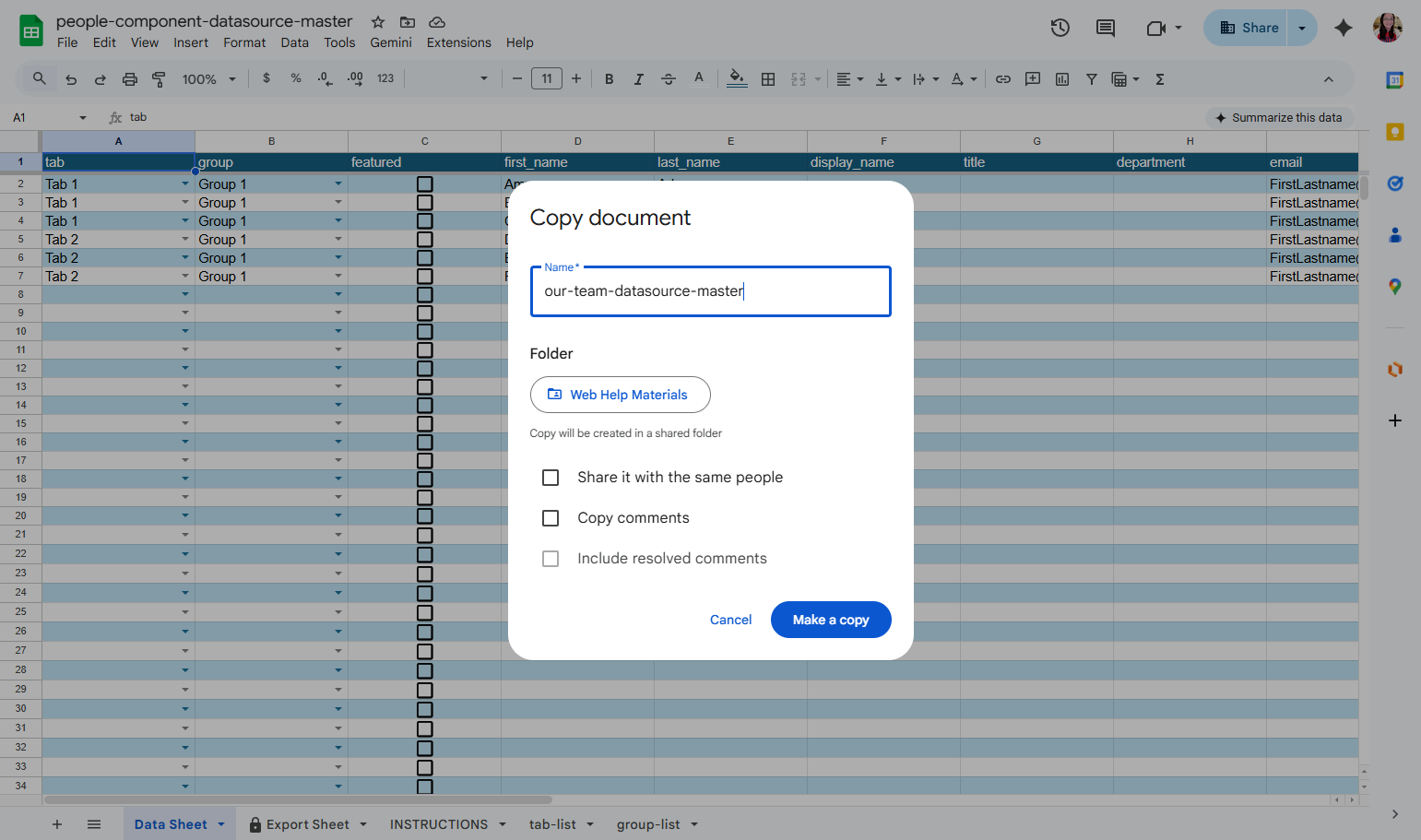Screen dimensions: 1421x840
Task: Click the Gemini sparkle icon
Action: point(1344,28)
